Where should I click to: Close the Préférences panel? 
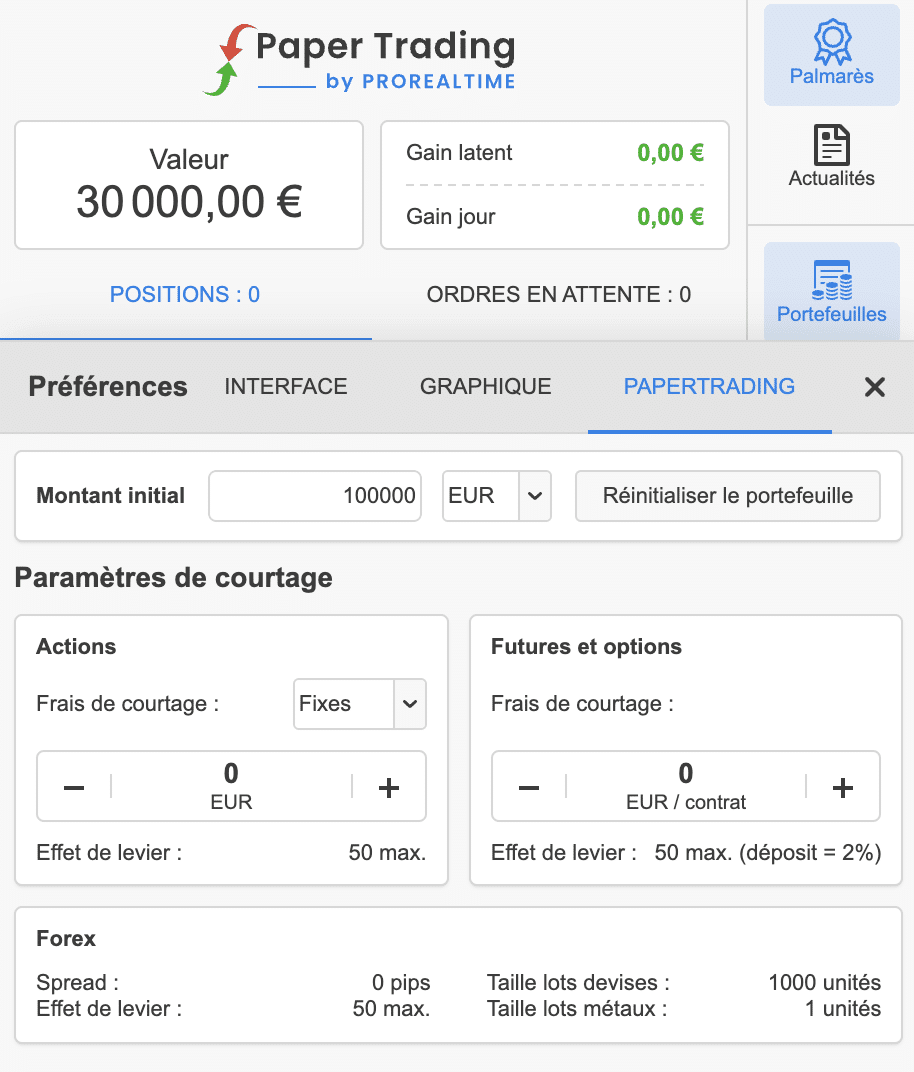[874, 387]
